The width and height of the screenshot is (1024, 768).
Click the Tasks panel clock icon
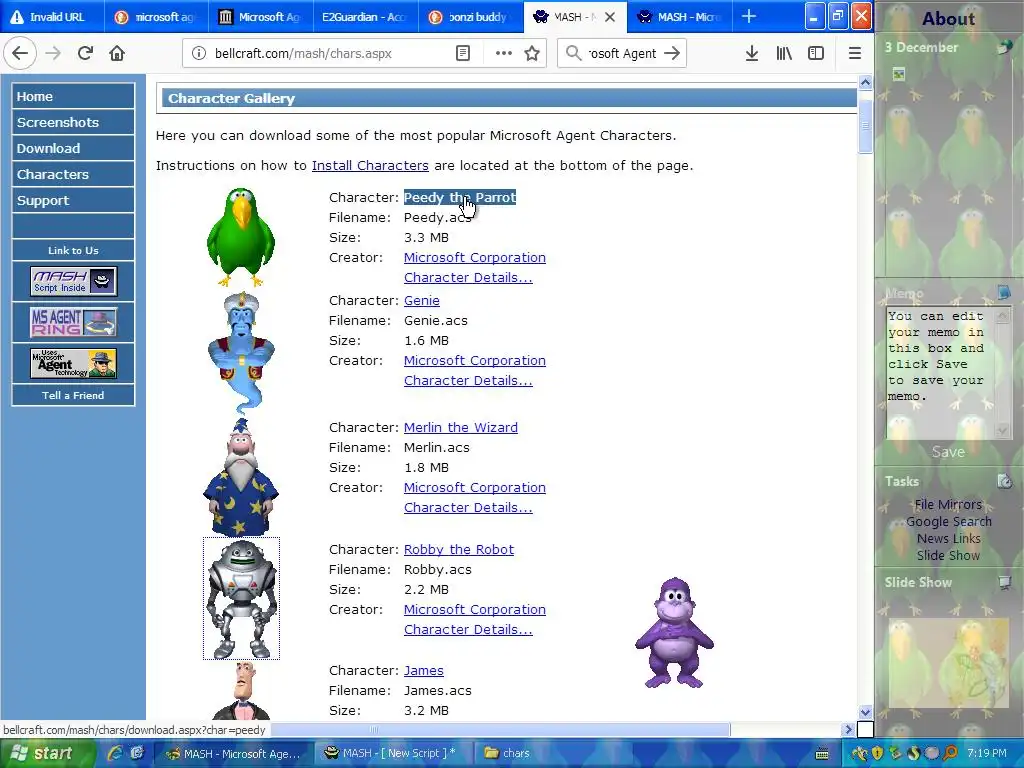tap(1004, 481)
